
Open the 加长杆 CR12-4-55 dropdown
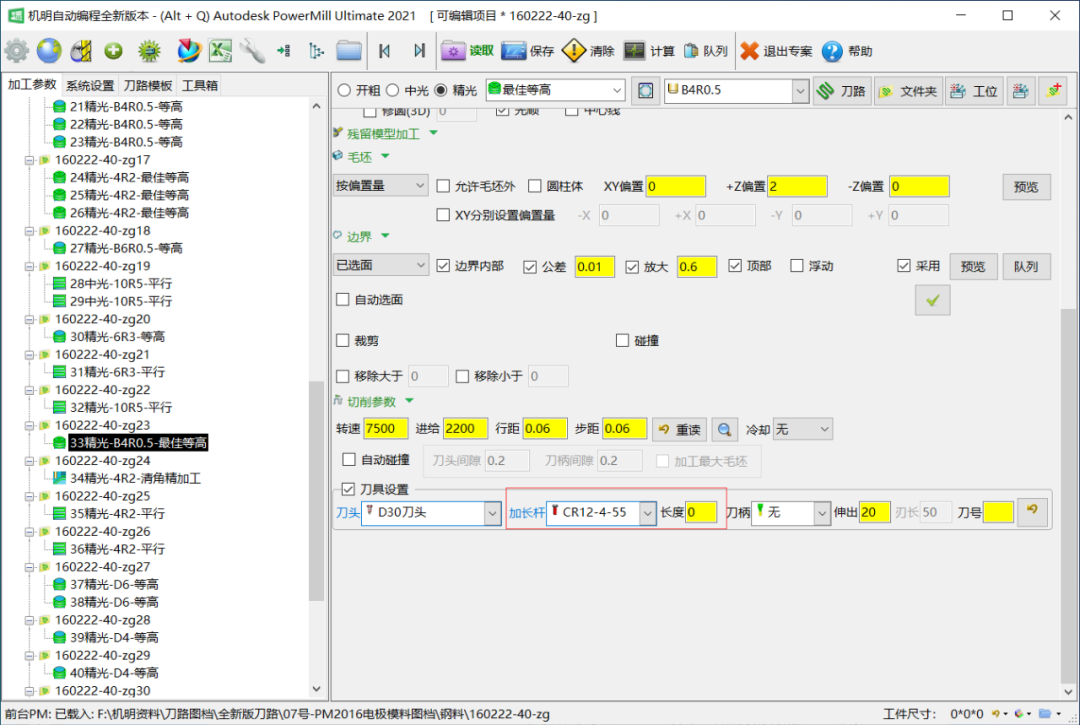(x=646, y=513)
